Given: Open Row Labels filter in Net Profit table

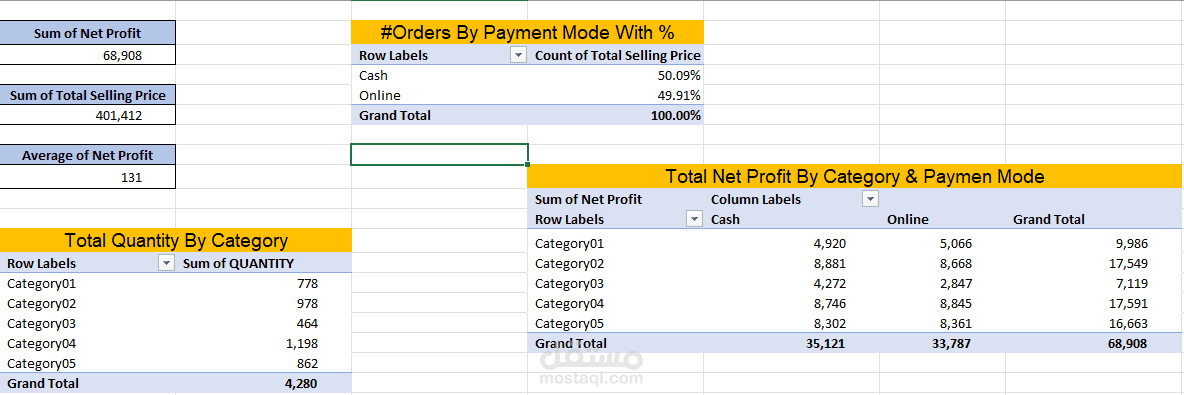Looking at the screenshot, I should click(x=694, y=219).
